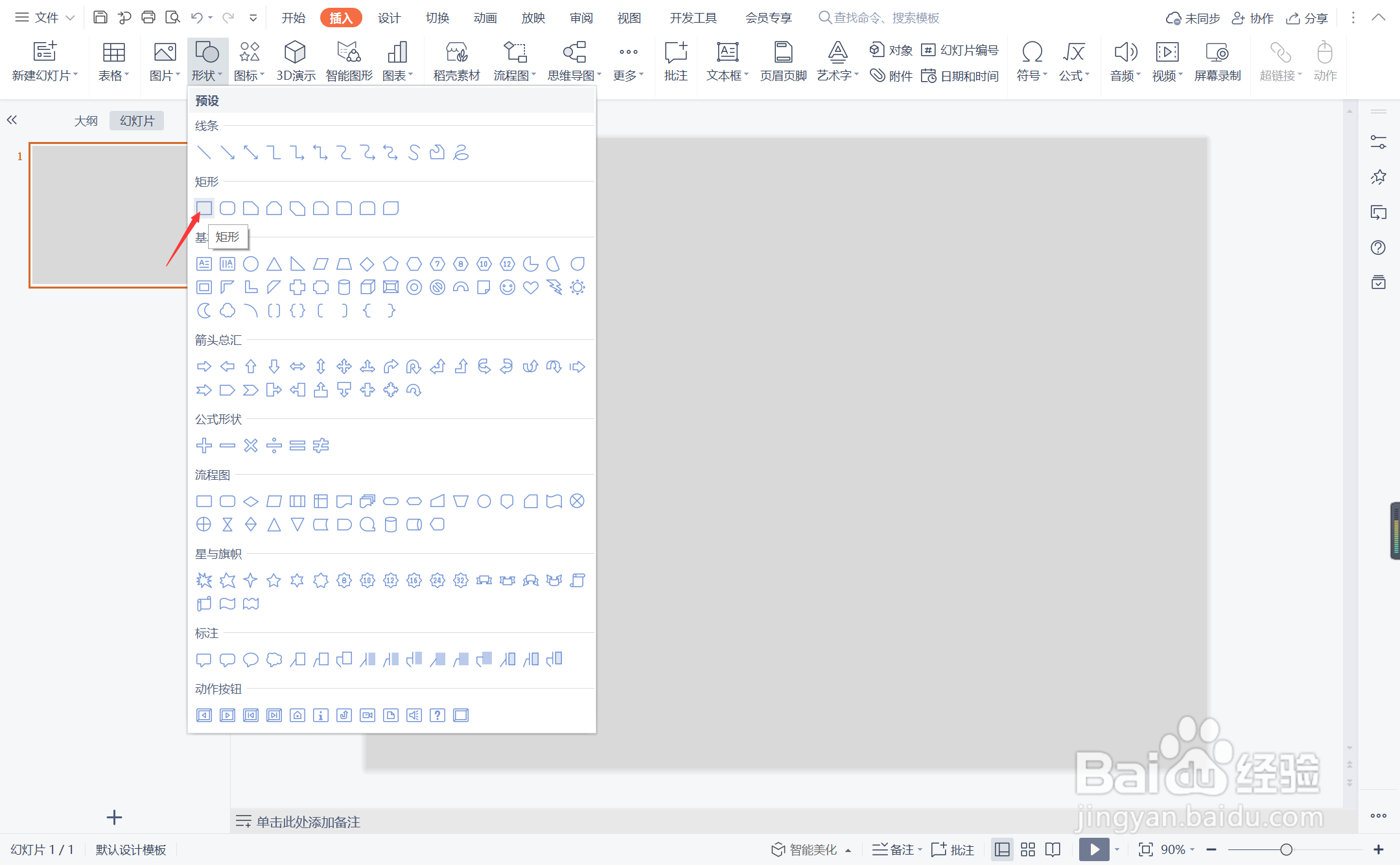Pick the smiley face shape
This screenshot has height=865, width=1400.
507,287
